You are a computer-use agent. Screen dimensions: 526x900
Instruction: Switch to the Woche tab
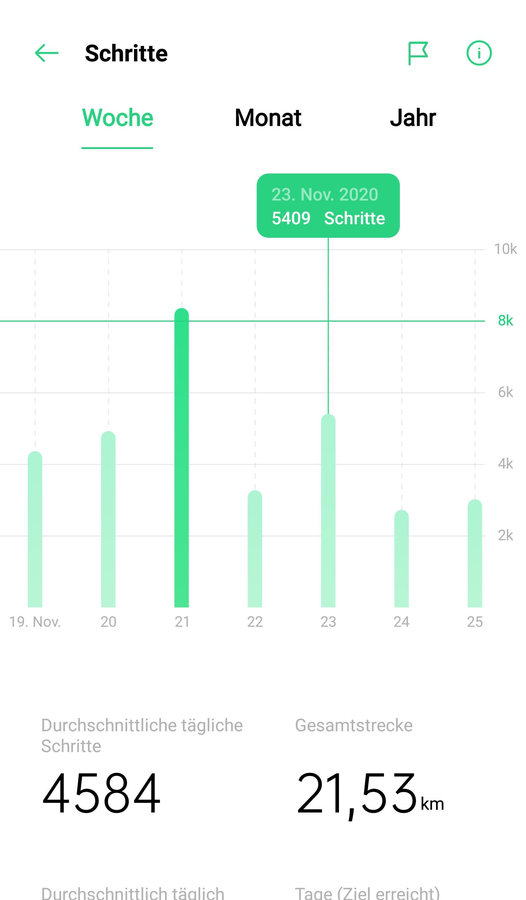(x=117, y=118)
